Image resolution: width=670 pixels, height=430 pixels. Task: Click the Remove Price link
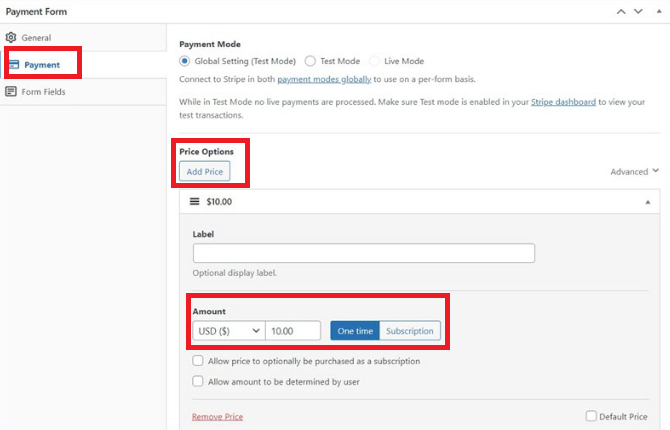pyautogui.click(x=217, y=417)
